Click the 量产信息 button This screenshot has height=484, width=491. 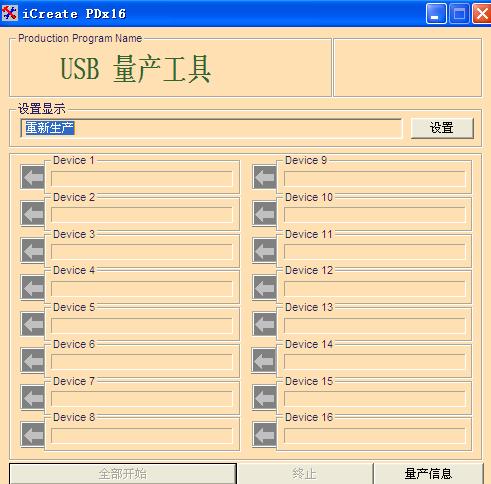[x=428, y=473]
